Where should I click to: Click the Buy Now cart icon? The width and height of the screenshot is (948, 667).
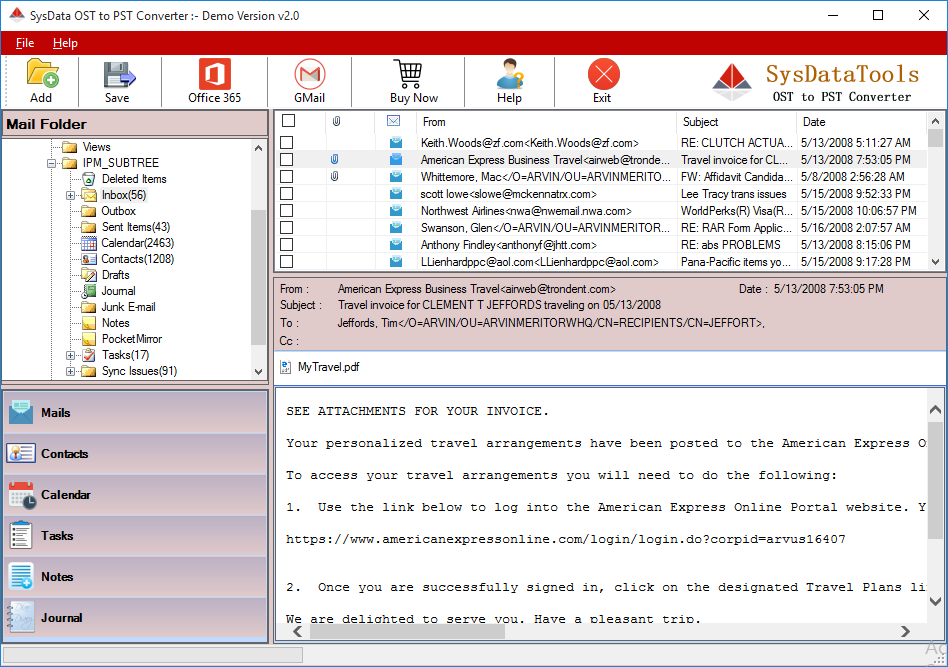(x=409, y=74)
